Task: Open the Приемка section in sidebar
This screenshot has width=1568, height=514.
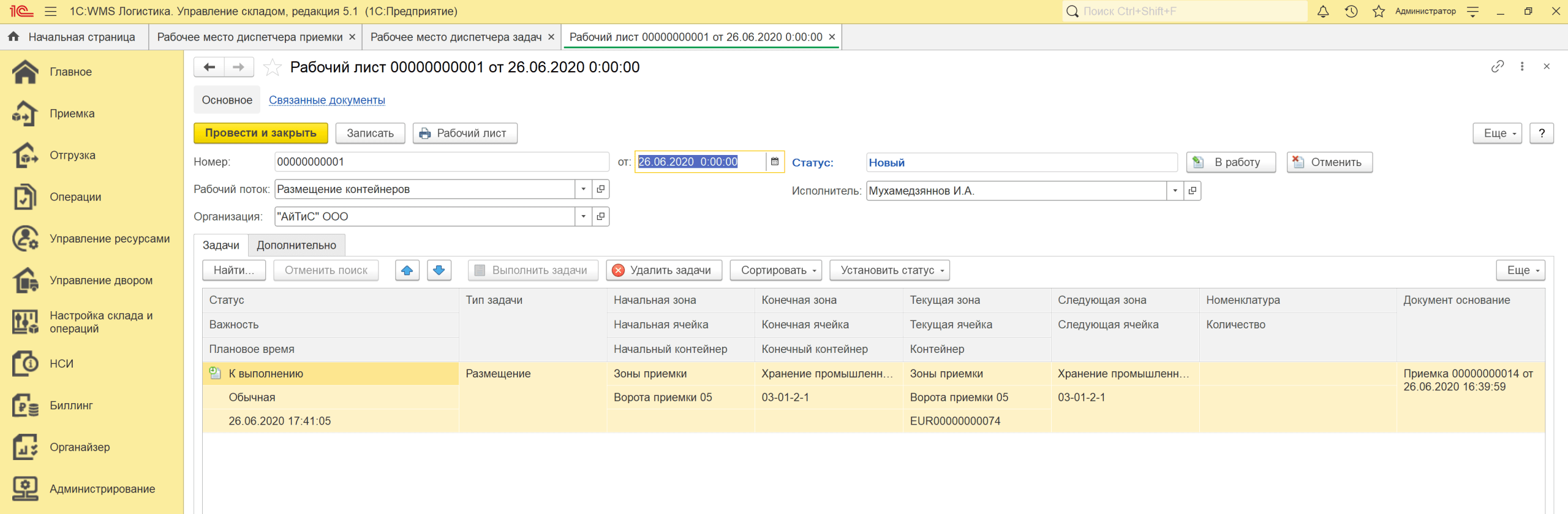Action: (72, 113)
